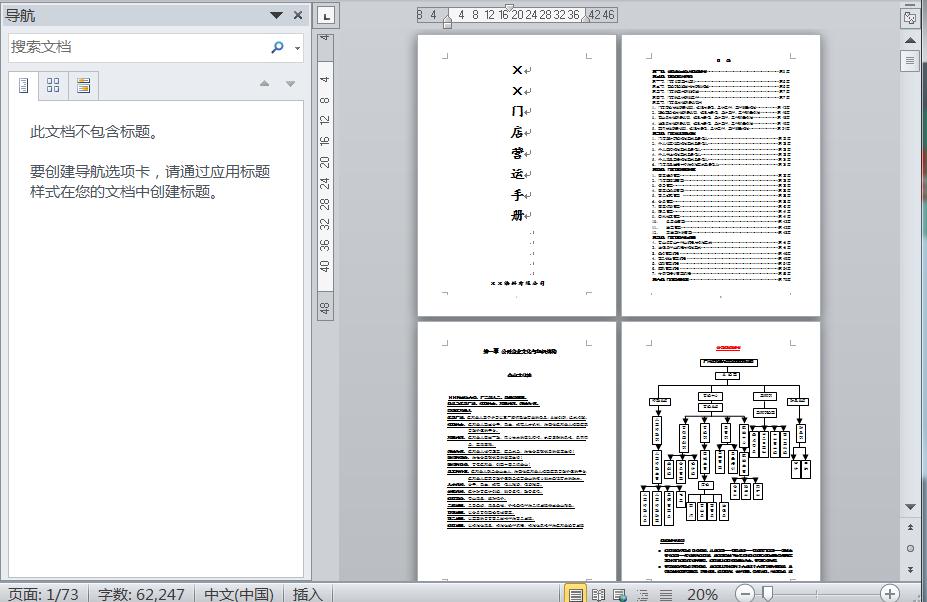Image resolution: width=927 pixels, height=602 pixels.
Task: Switch to Full Screen Reading view
Action: pyautogui.click(x=598, y=594)
